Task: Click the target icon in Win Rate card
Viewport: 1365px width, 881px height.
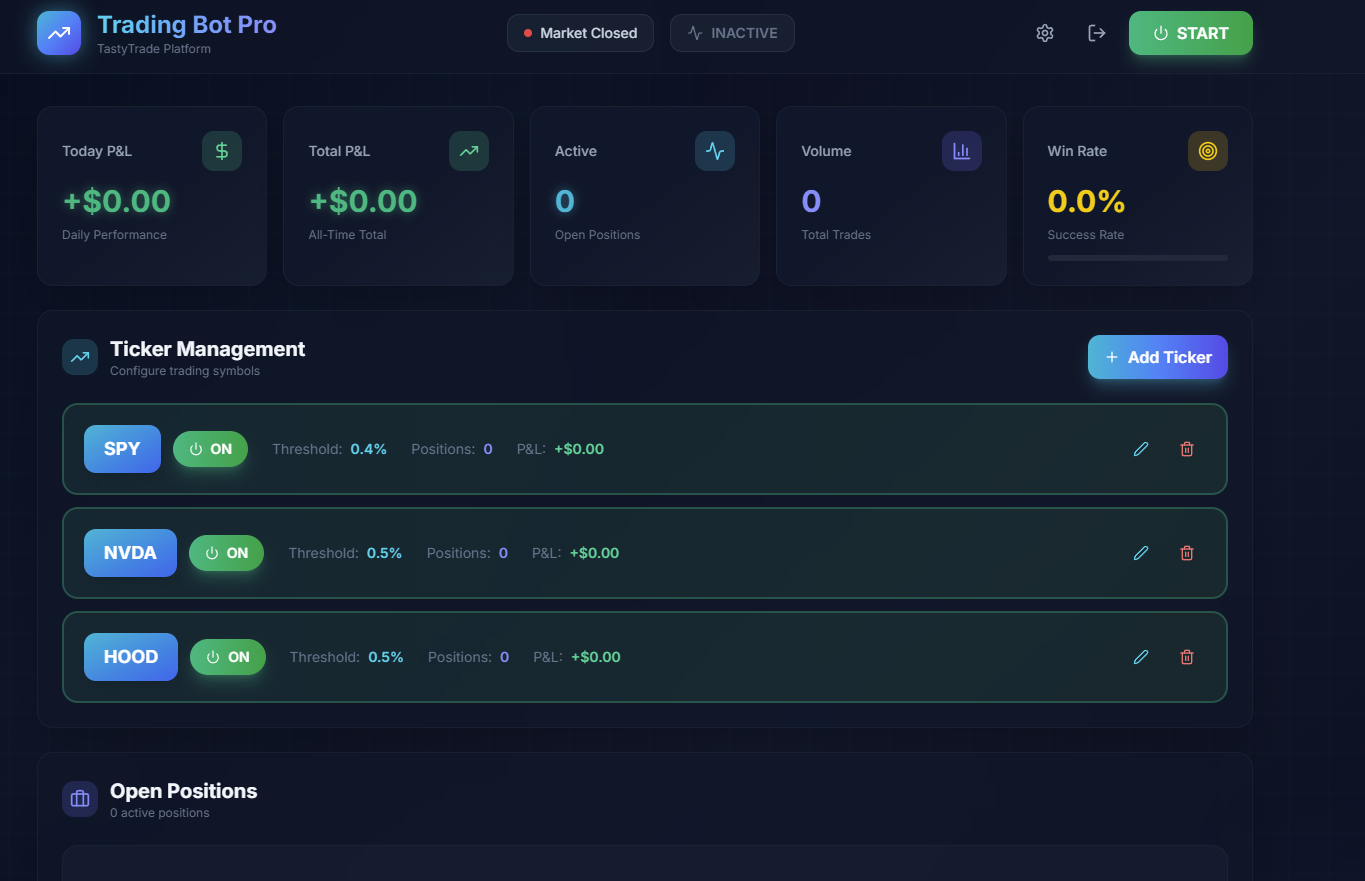Action: [1208, 151]
